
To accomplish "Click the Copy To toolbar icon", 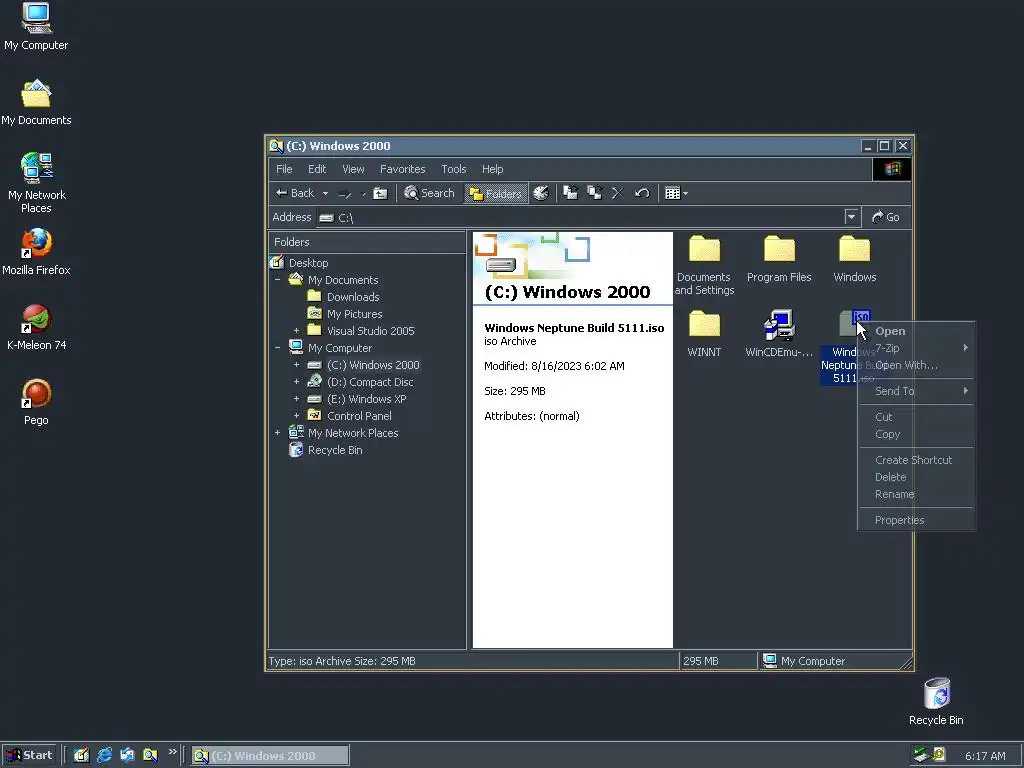I will (x=594, y=193).
